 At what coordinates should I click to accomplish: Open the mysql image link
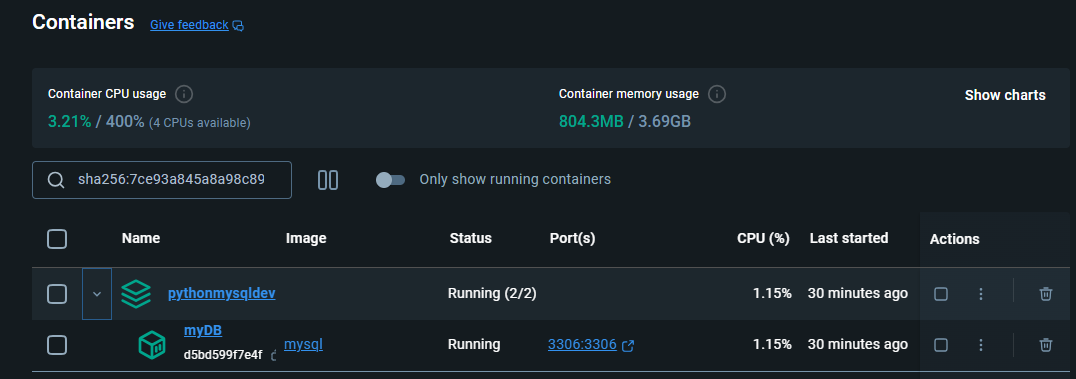(303, 345)
